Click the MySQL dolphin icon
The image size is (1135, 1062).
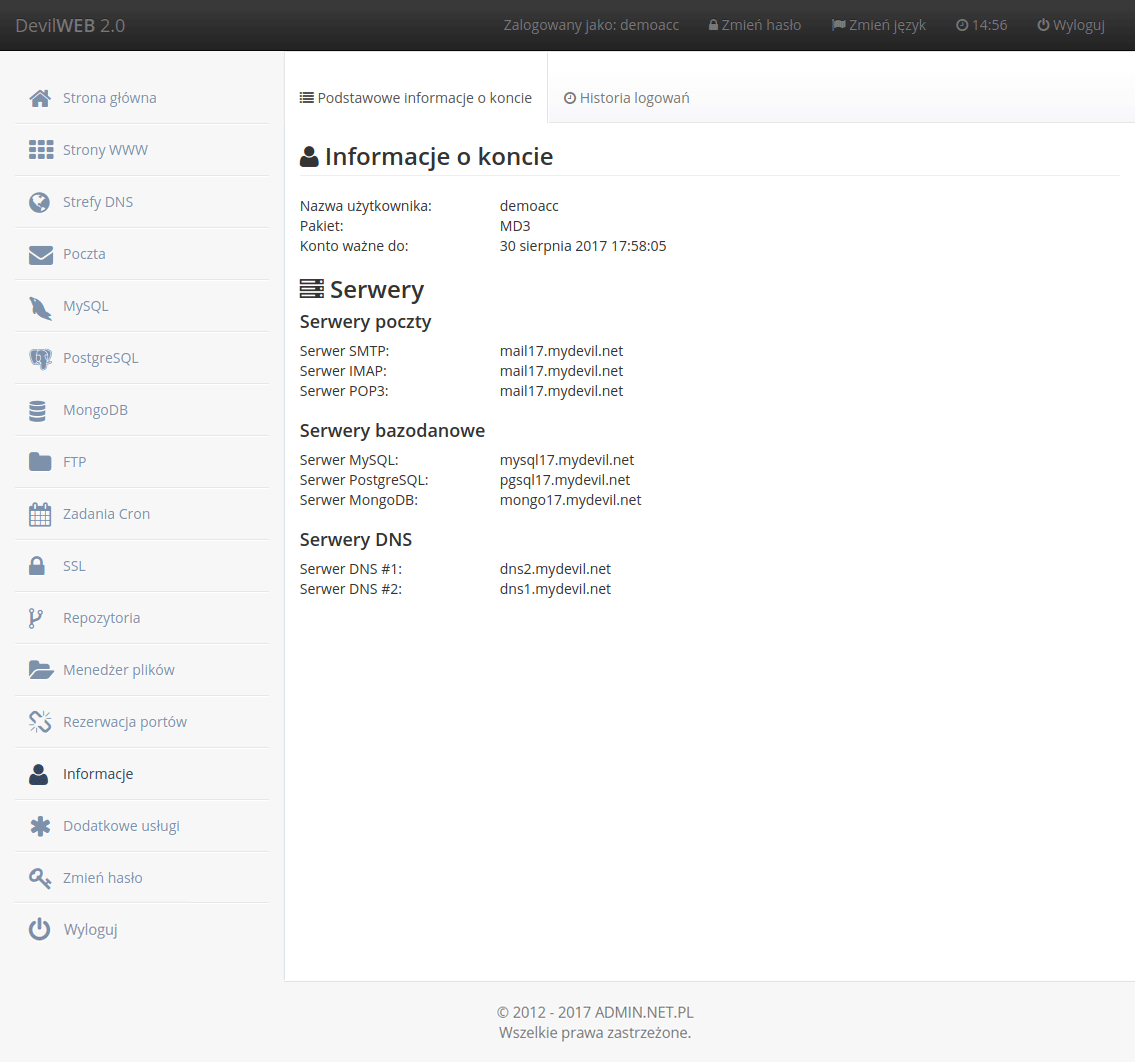coord(40,307)
